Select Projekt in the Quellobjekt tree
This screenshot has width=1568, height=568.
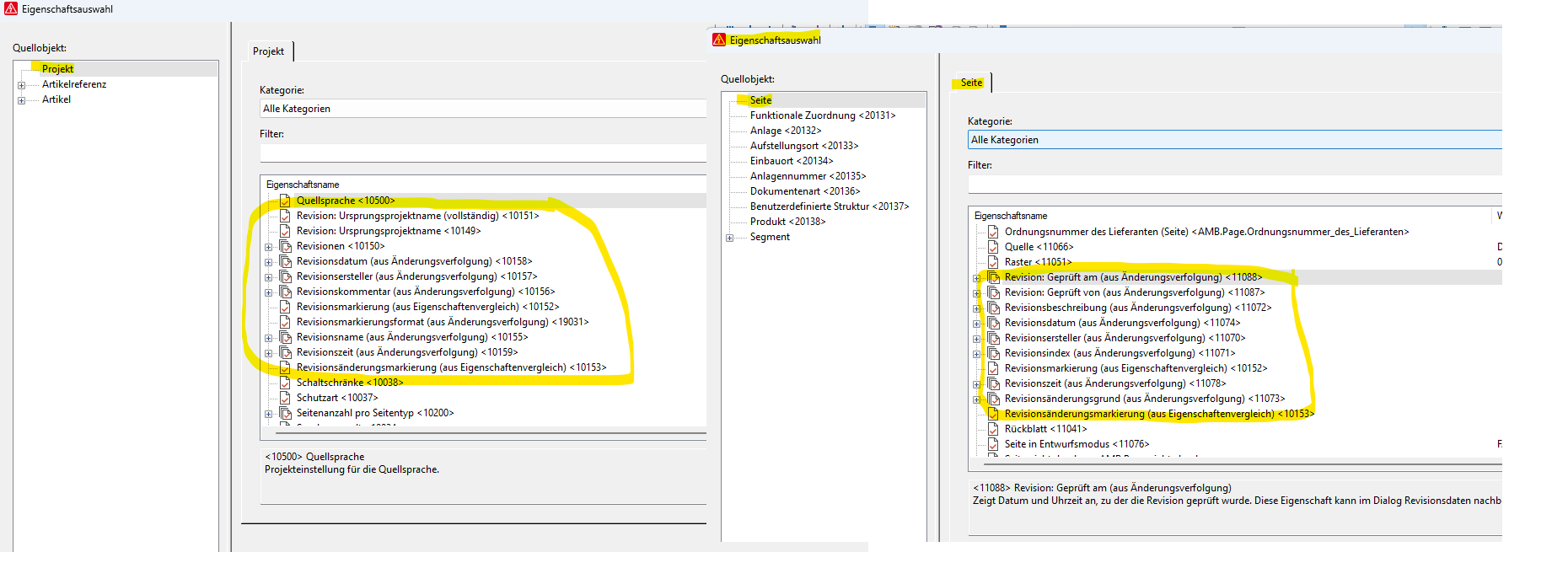pos(57,69)
